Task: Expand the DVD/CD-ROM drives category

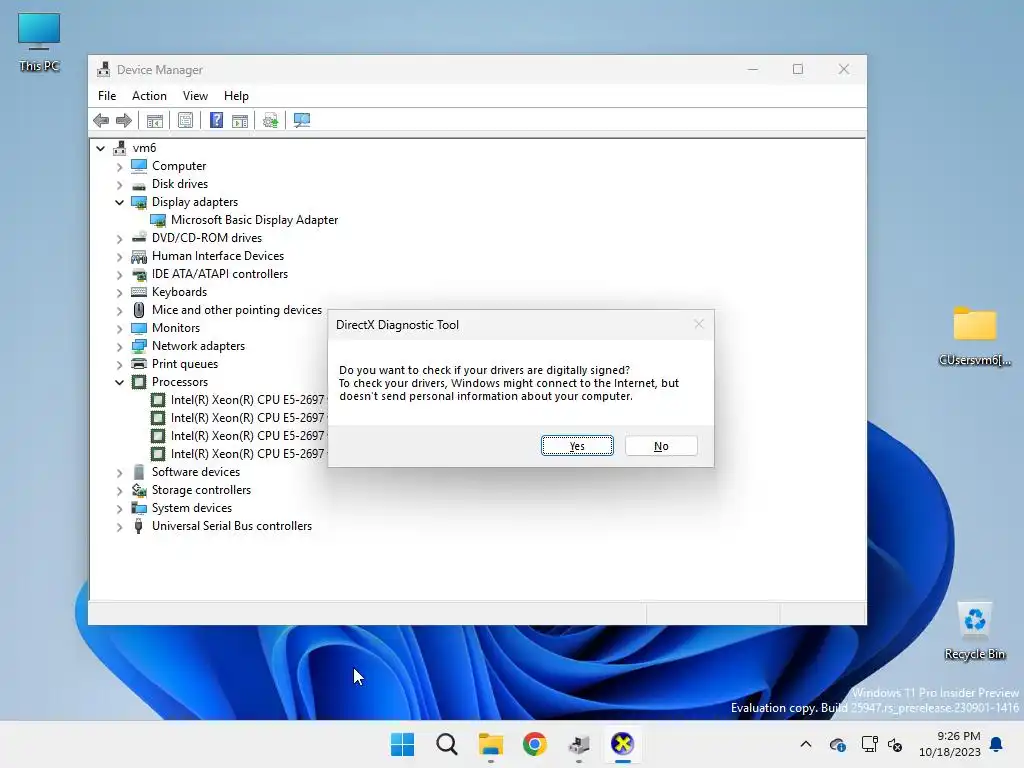Action: pos(120,238)
